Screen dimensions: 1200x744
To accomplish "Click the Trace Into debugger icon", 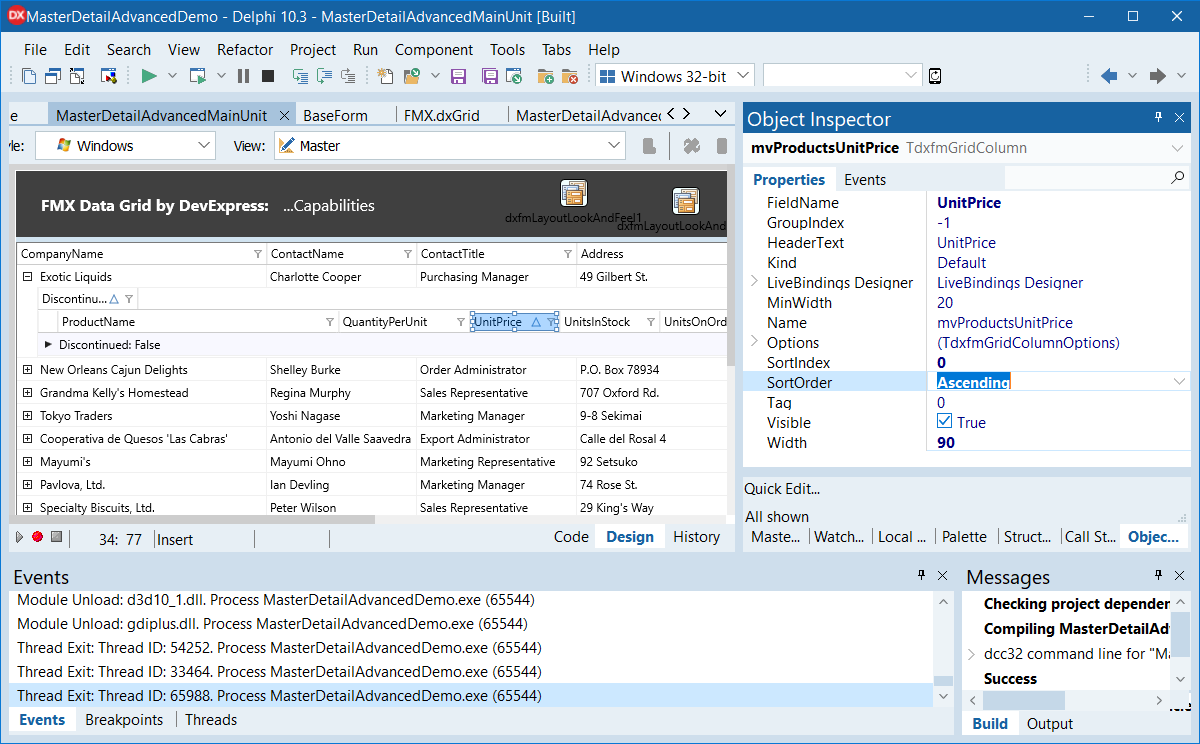I will [300, 76].
